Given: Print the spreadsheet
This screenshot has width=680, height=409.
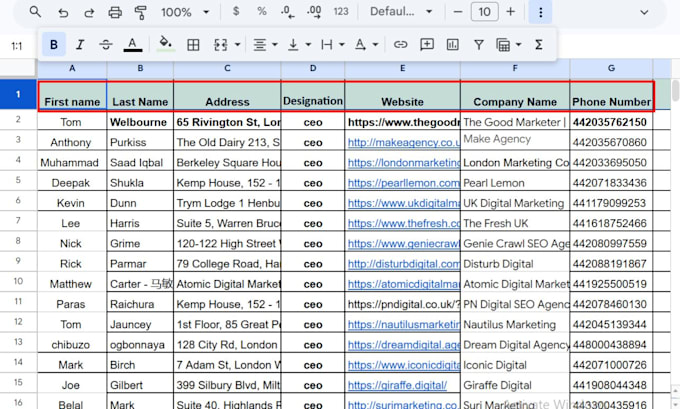Looking at the screenshot, I should 115,12.
